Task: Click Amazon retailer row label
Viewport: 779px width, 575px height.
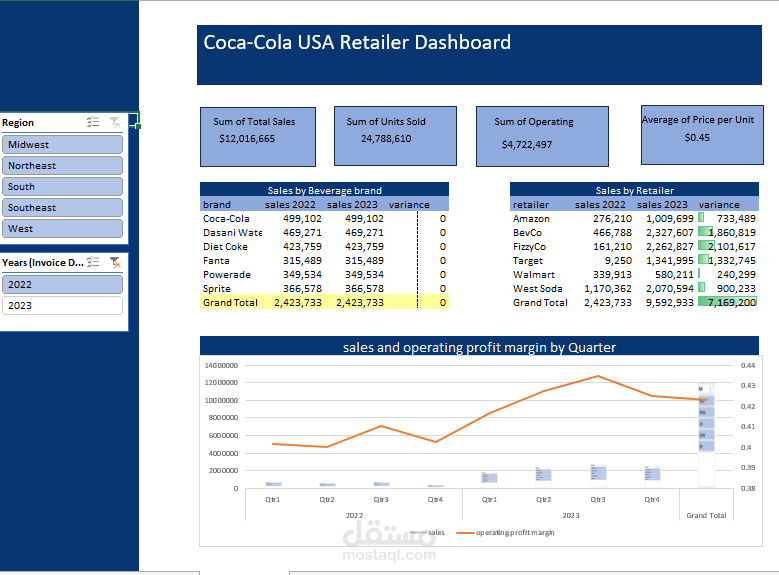Action: tap(531, 219)
